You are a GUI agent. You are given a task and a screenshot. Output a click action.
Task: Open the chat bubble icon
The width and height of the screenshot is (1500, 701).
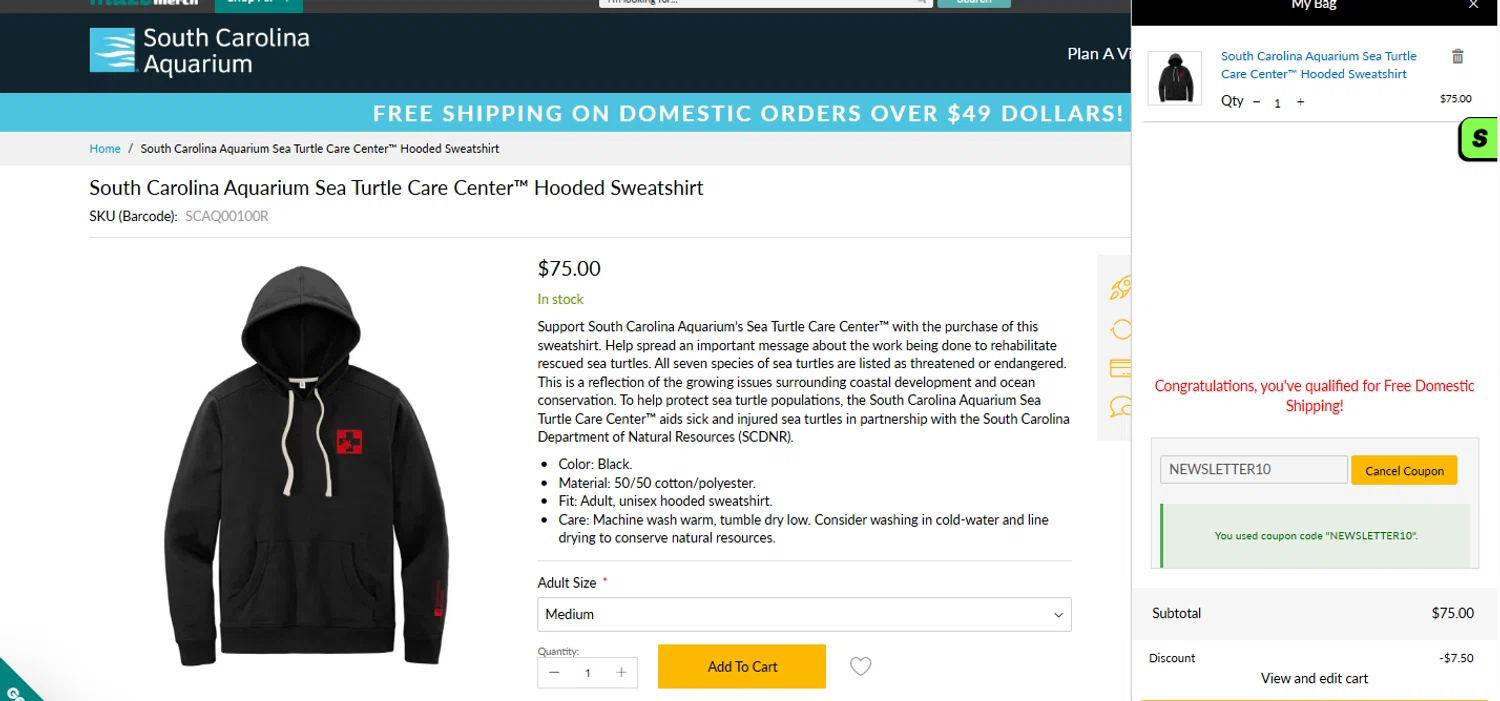coord(1120,407)
